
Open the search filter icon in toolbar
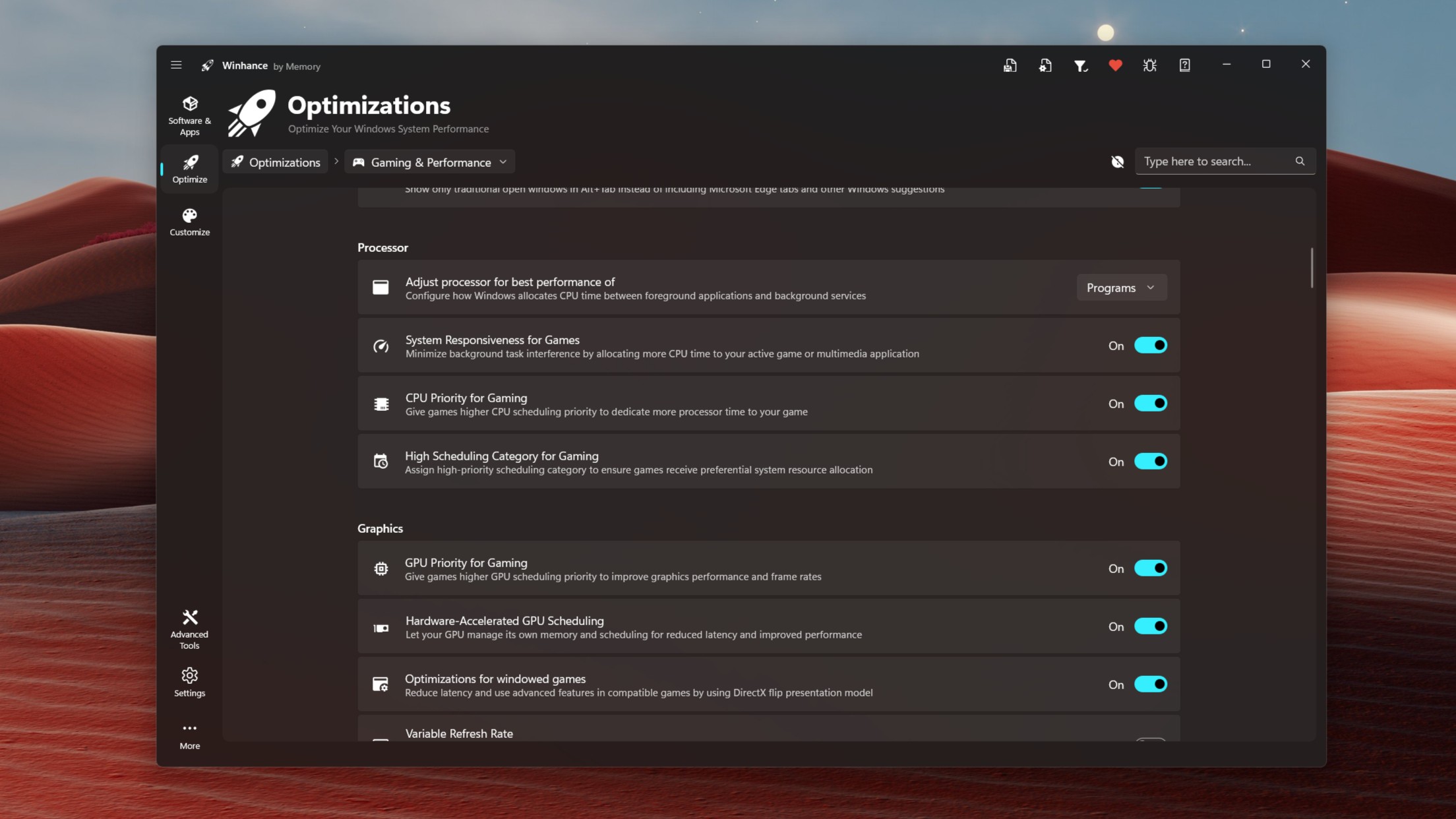click(1080, 65)
